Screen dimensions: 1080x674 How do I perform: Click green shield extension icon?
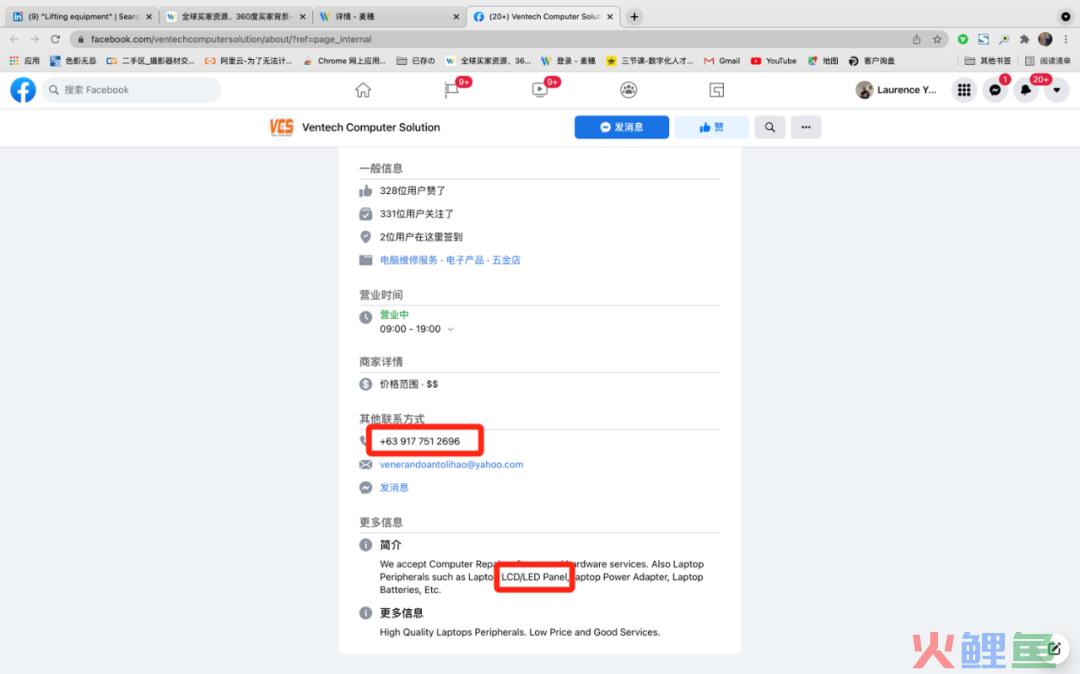coord(963,39)
